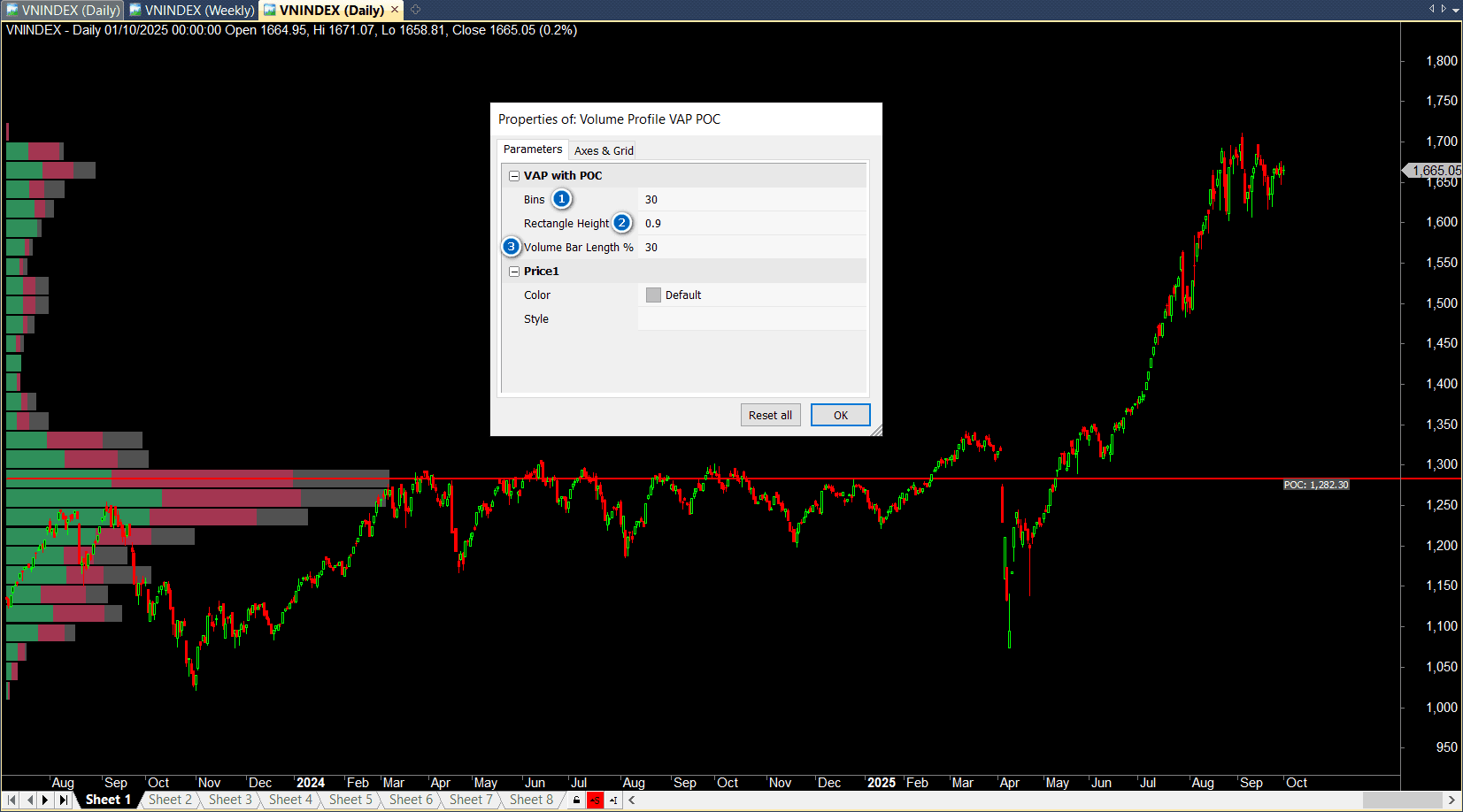Toggle the chart lock padlock icon
Screen dimensions: 1463x812
(576, 800)
